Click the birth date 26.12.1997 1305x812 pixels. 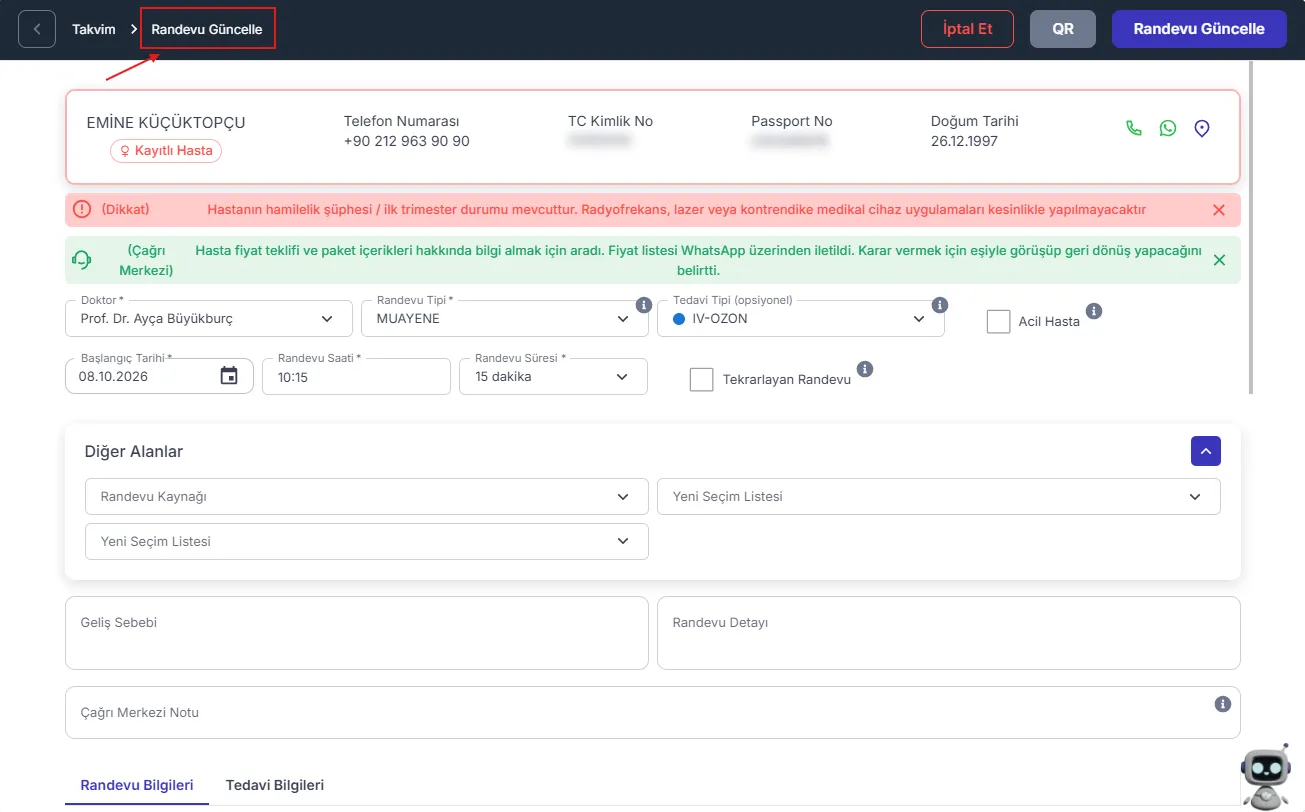[964, 141]
